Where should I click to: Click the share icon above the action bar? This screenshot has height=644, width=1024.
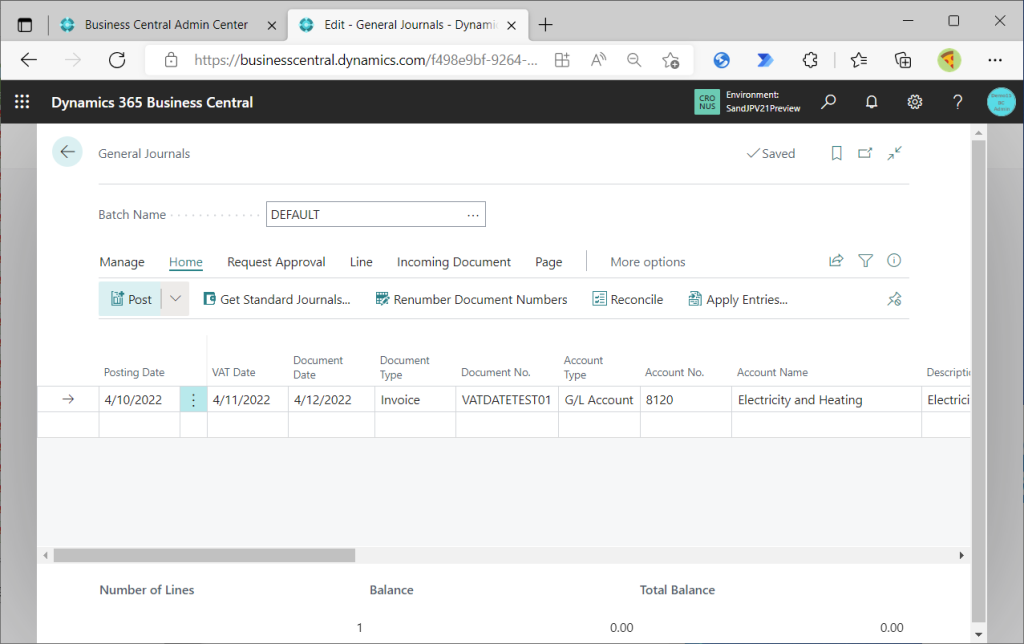tap(836, 261)
